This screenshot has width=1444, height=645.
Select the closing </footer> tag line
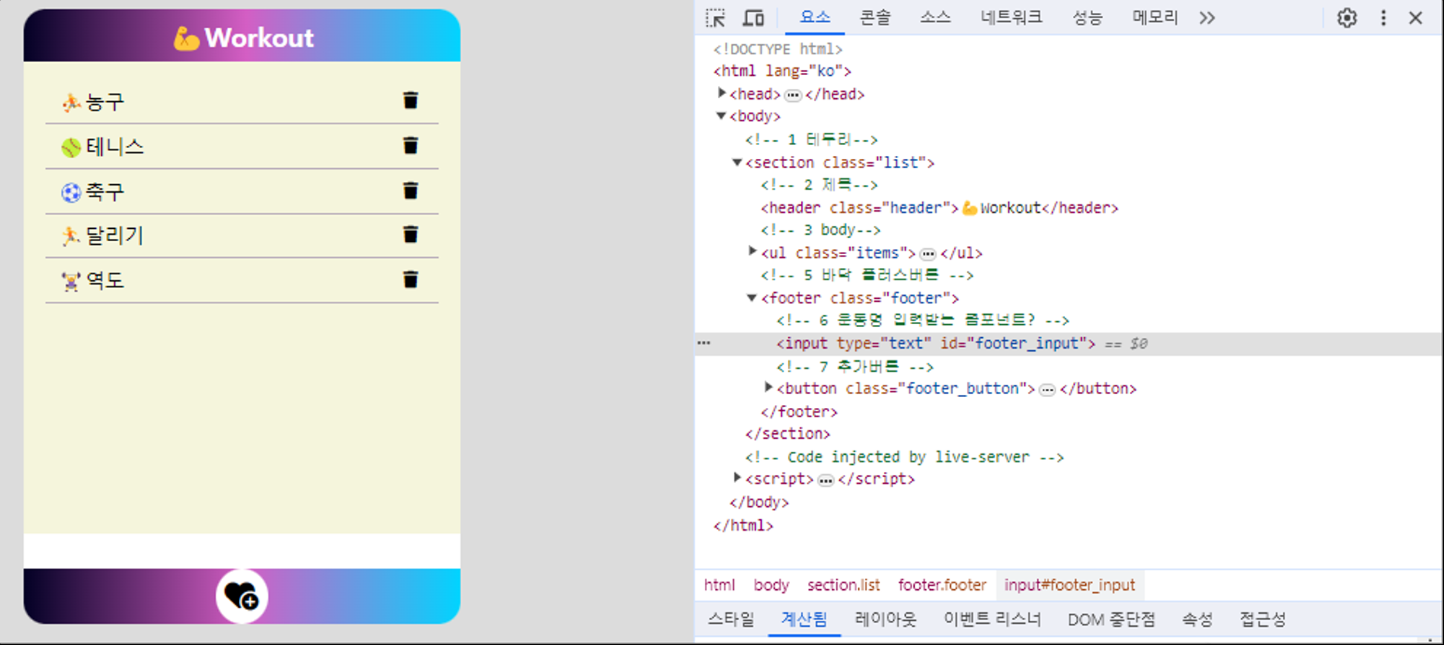pyautogui.click(x=799, y=411)
